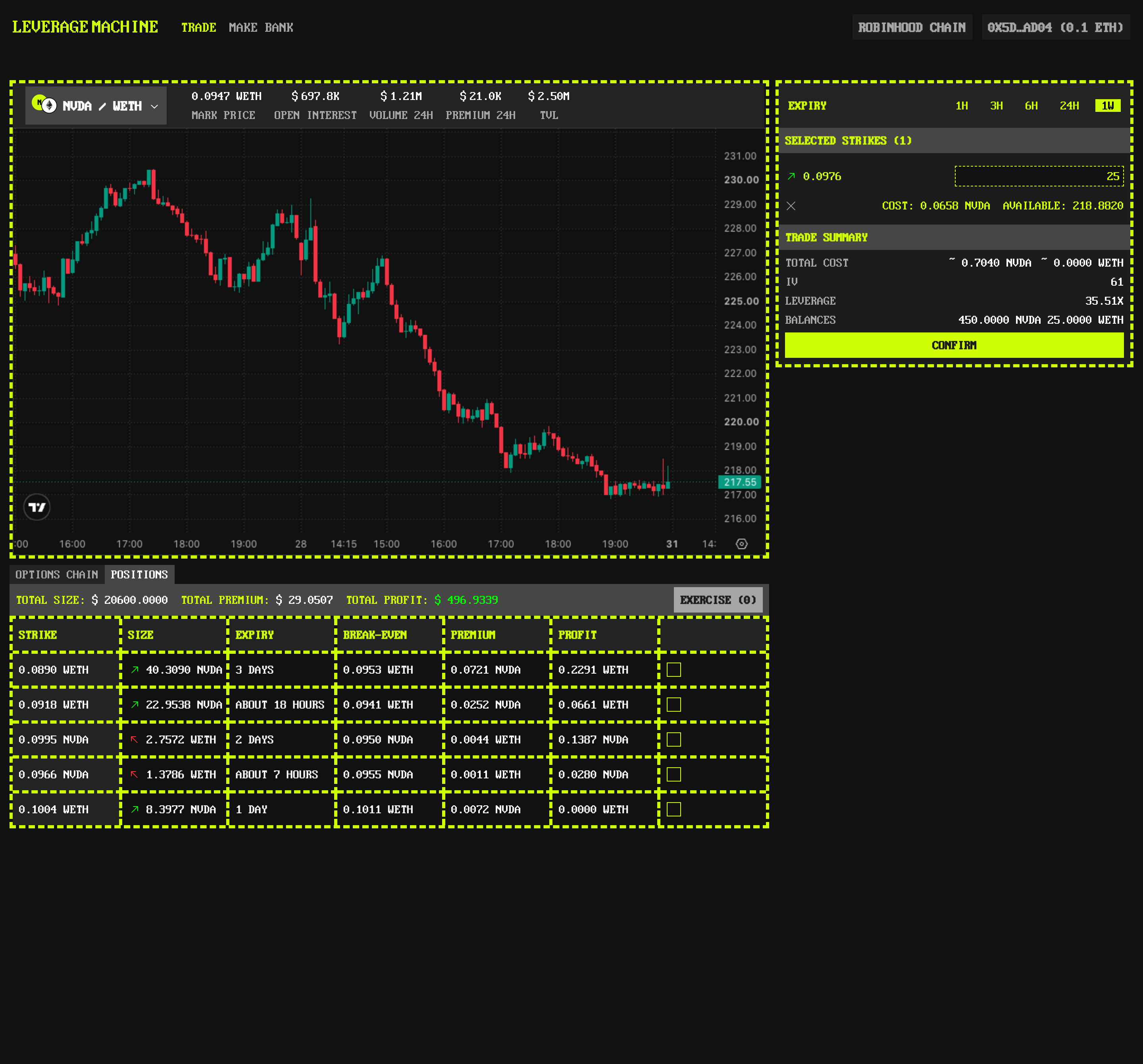Click the 217.55 current price label

coord(739,482)
